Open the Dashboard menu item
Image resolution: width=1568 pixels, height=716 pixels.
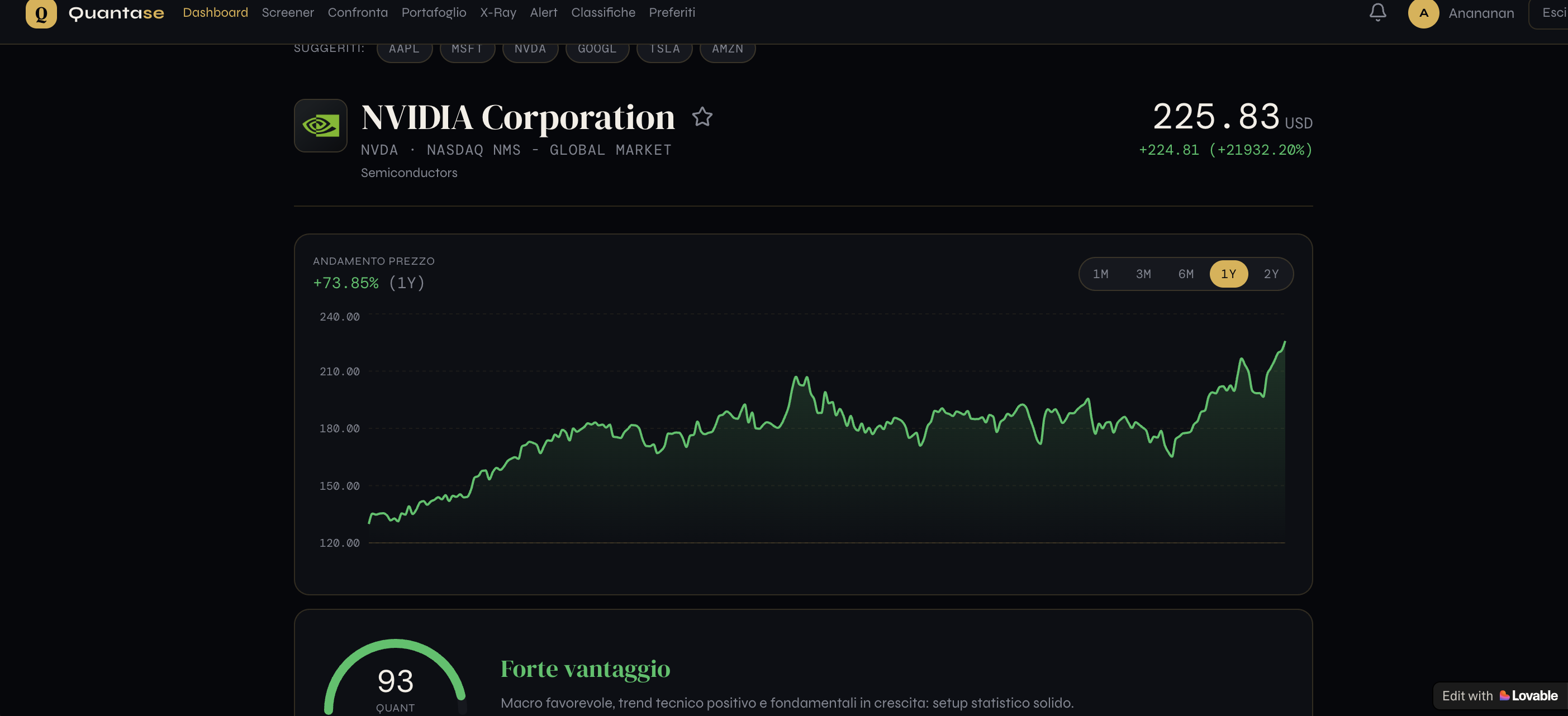tap(216, 12)
